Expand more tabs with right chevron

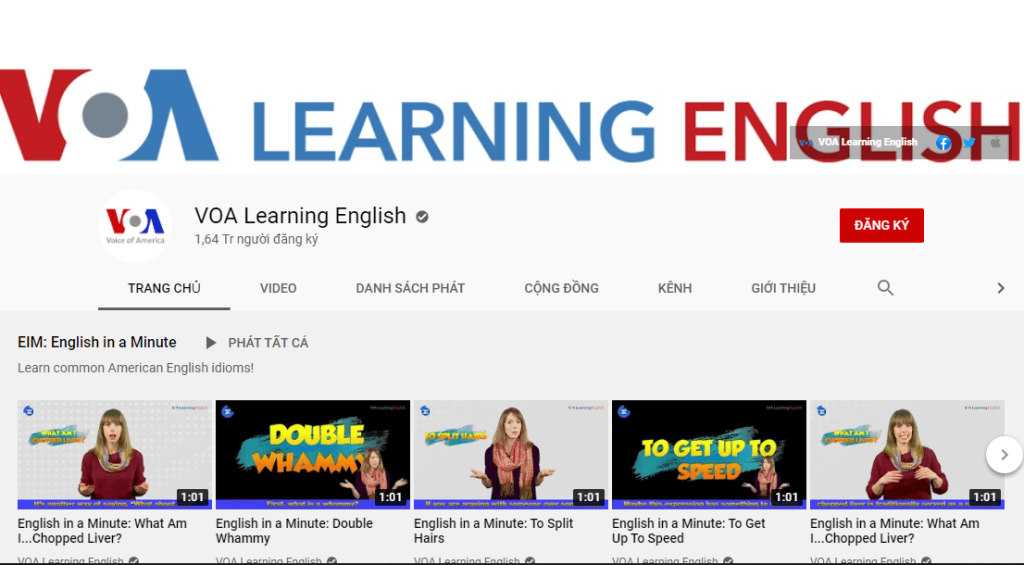click(x=1000, y=288)
